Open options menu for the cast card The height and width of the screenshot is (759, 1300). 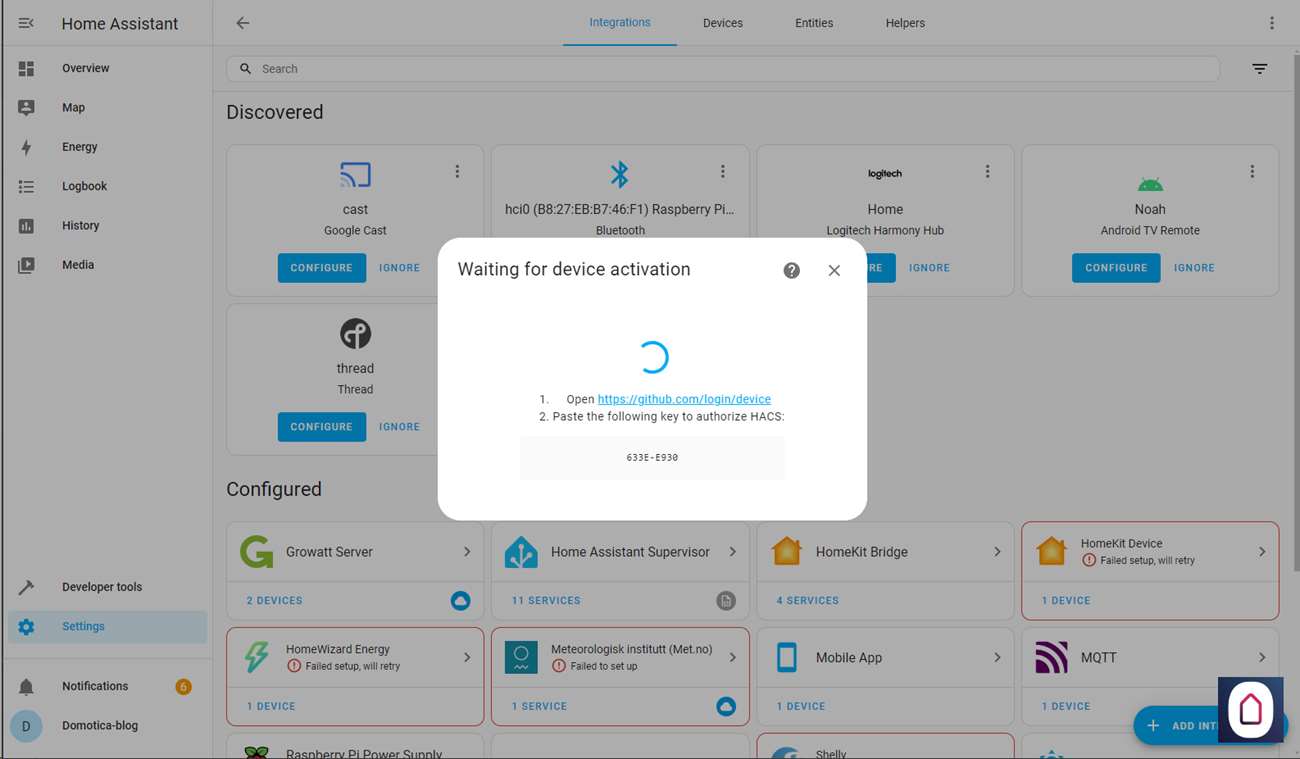(x=457, y=172)
